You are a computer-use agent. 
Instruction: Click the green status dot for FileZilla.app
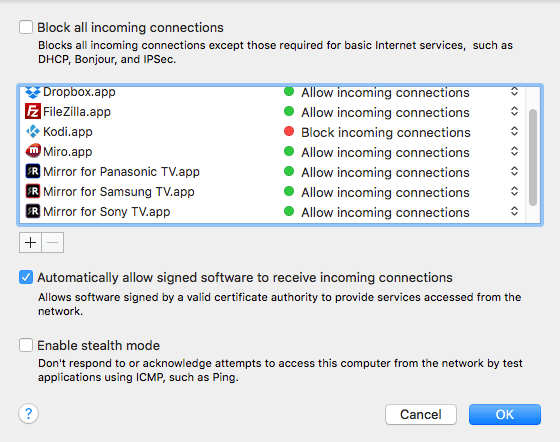pyautogui.click(x=289, y=111)
